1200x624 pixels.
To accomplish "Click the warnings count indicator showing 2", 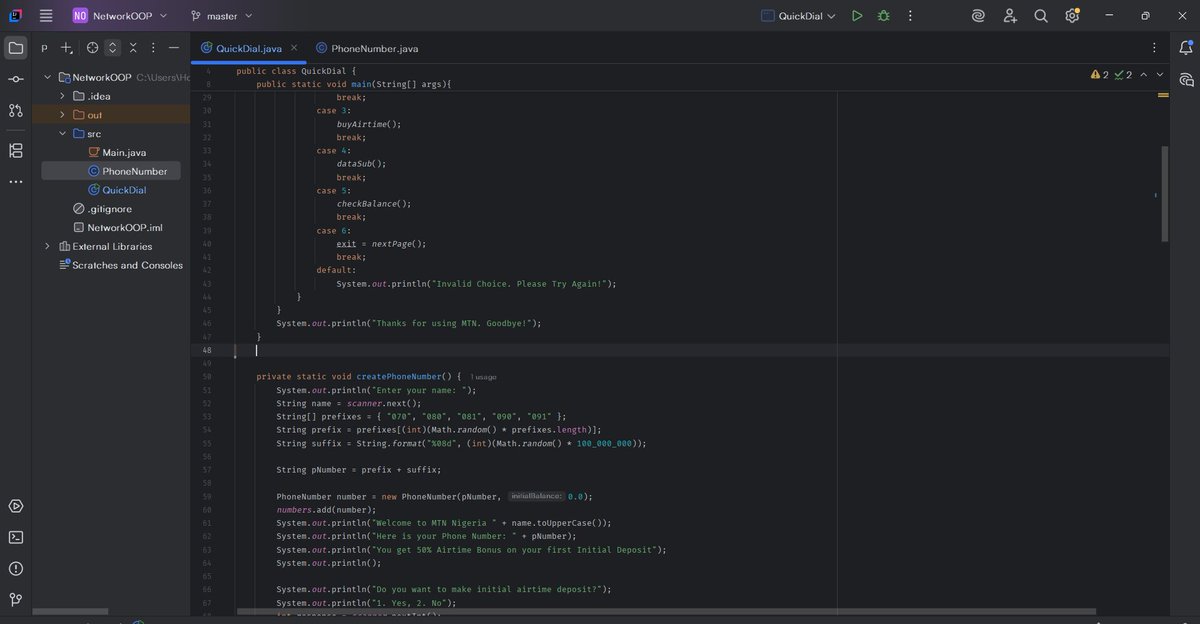I will (x=1100, y=75).
